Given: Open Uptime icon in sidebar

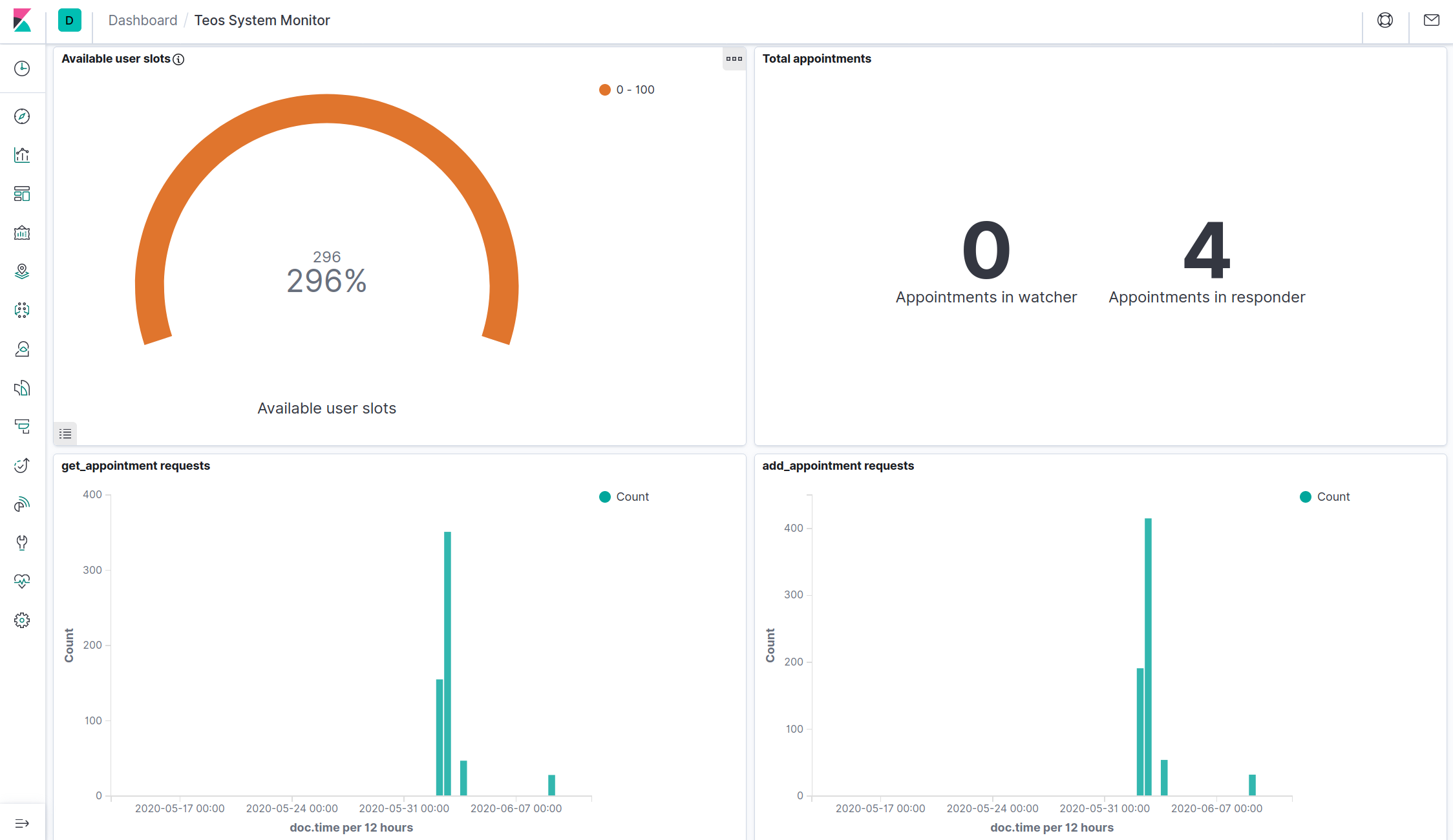Looking at the screenshot, I should point(22,465).
